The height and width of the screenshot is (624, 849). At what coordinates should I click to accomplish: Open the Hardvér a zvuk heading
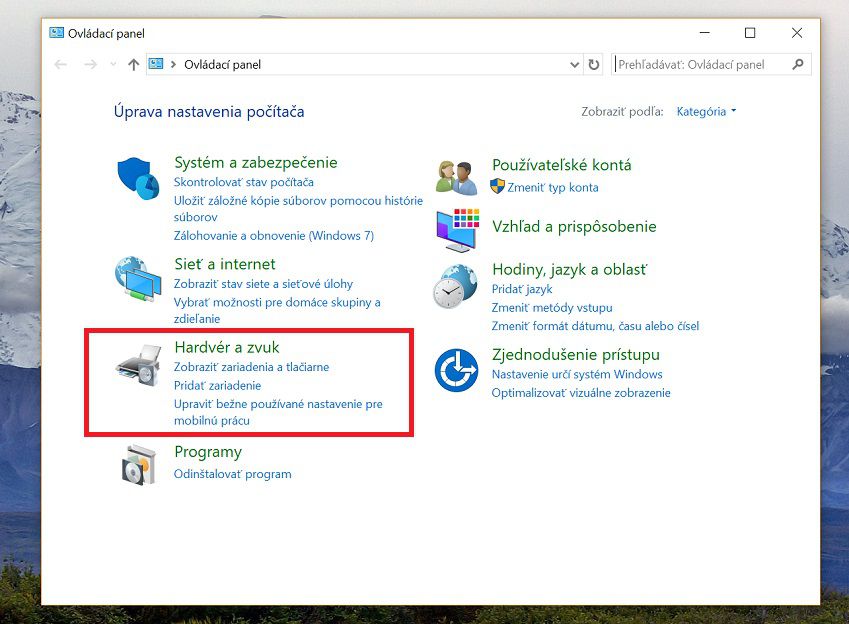click(227, 347)
